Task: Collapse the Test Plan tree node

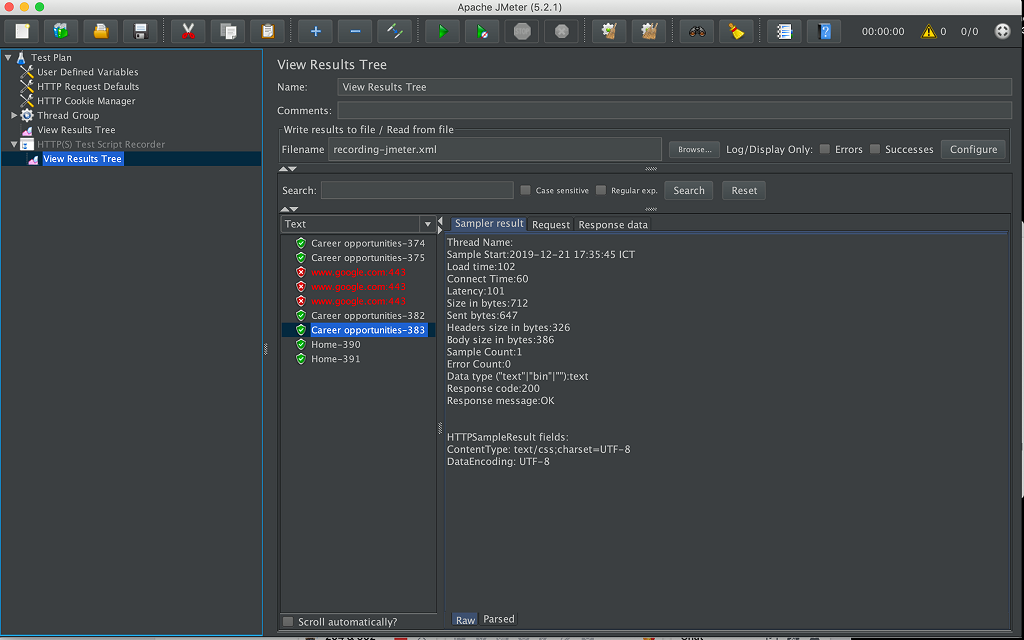Action: click(8, 57)
